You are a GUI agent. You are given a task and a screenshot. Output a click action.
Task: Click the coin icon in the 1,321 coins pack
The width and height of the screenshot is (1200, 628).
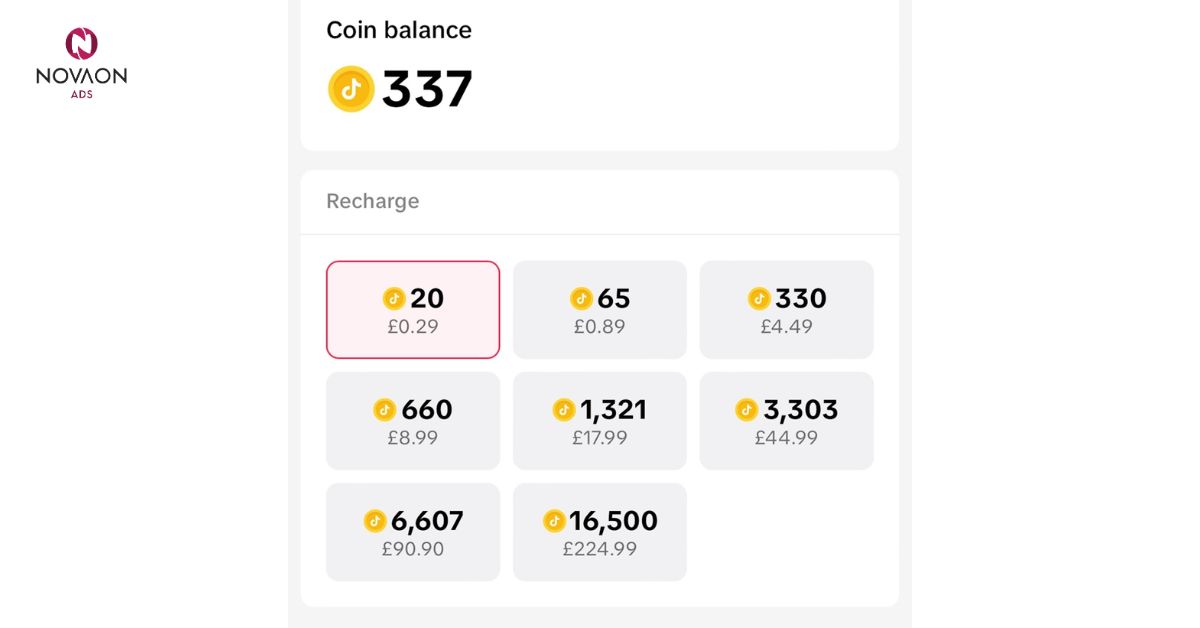[x=564, y=410]
